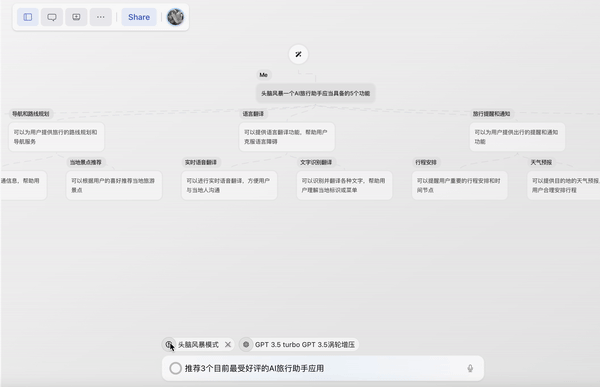Open the three-dot more options menu
The height and width of the screenshot is (387, 600).
(101, 17)
